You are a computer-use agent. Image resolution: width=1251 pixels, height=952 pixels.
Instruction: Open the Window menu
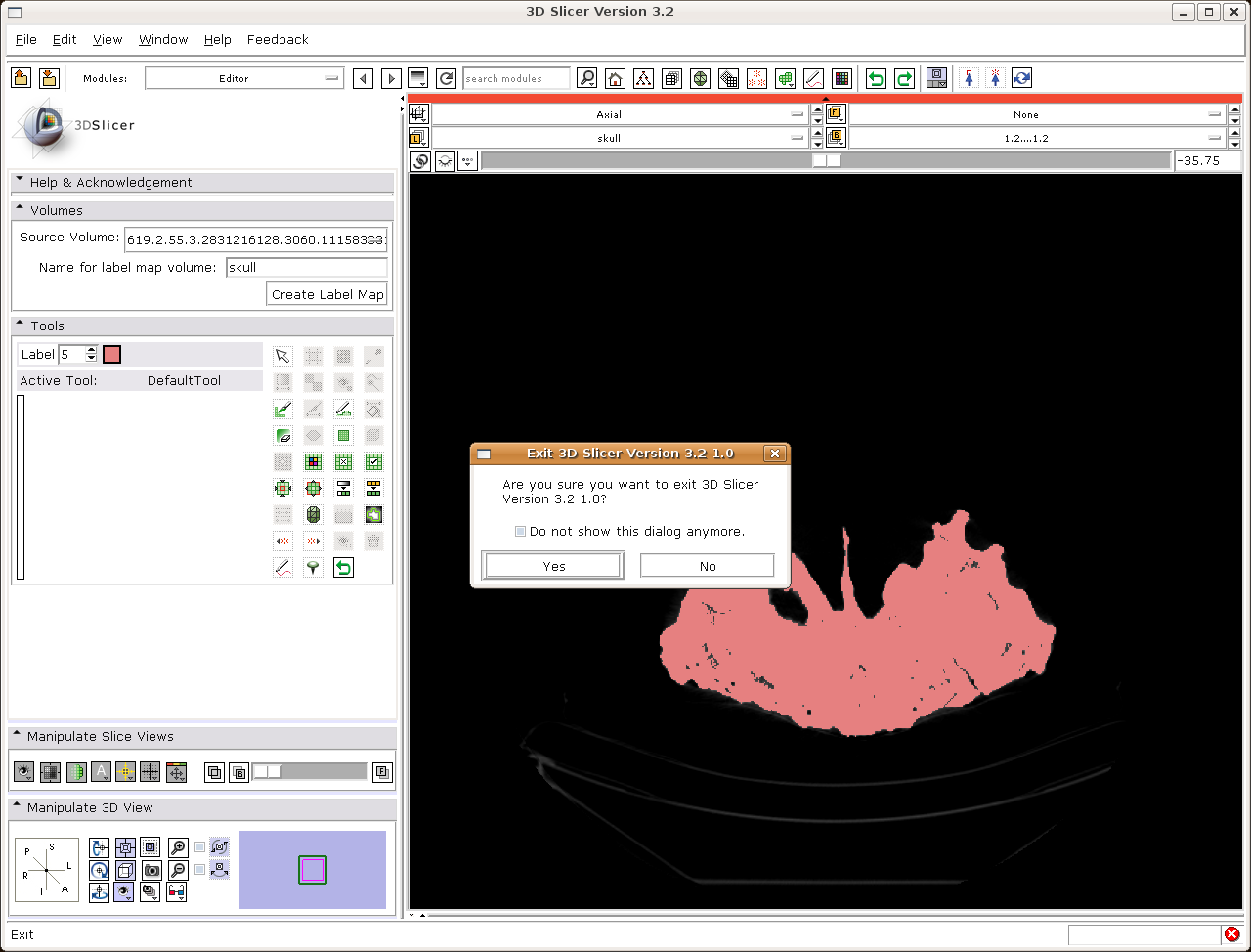click(x=163, y=40)
